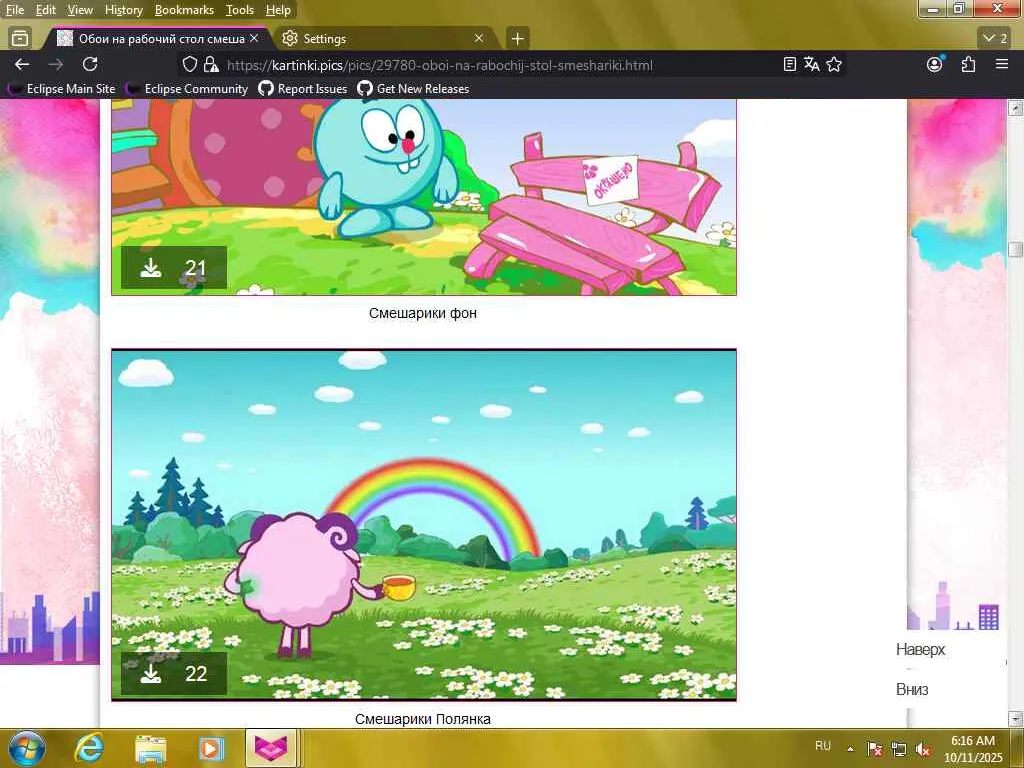Click the forward navigation arrow
Image resolution: width=1024 pixels, height=768 pixels.
click(x=56, y=64)
